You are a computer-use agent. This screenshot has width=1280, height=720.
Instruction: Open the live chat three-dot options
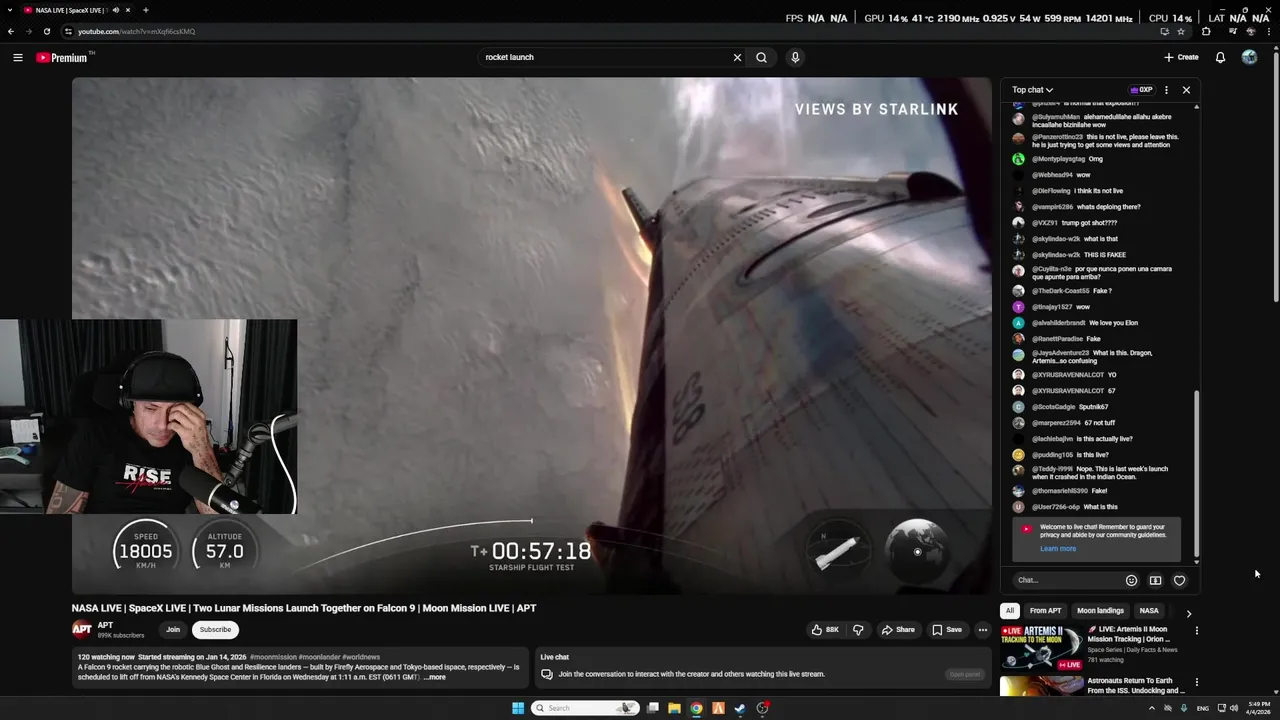click(x=1166, y=90)
